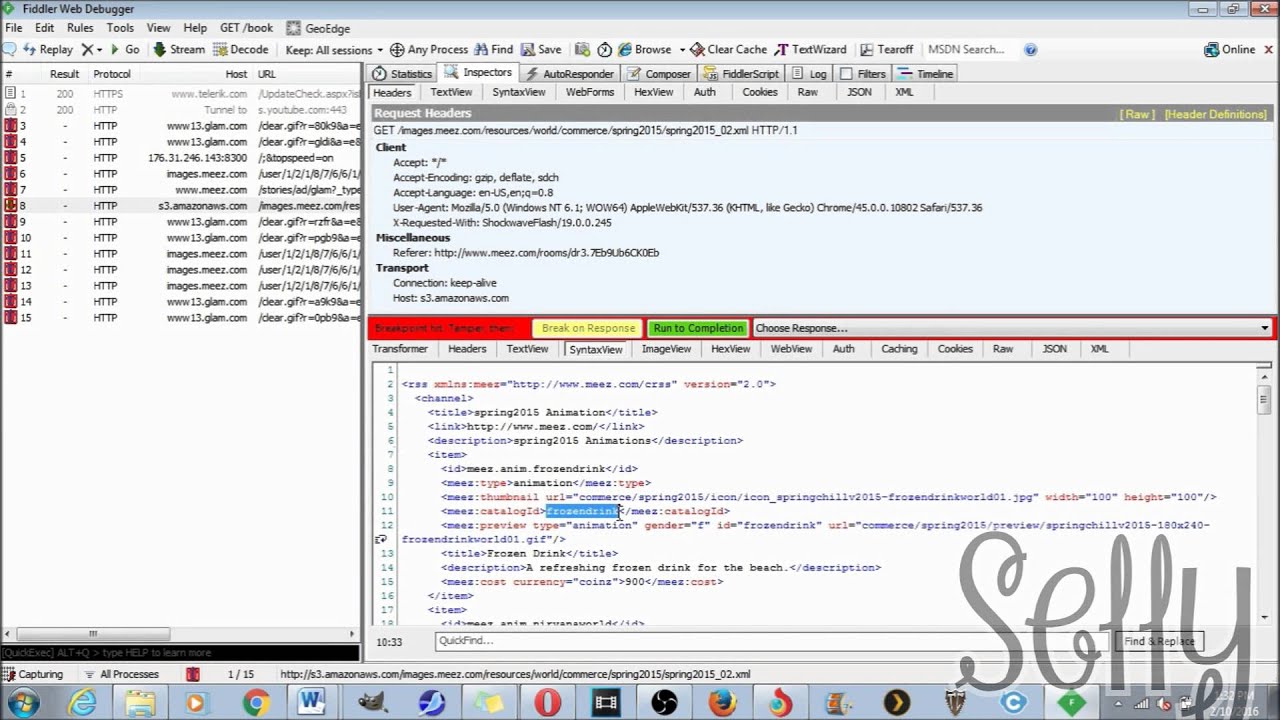Viewport: 1280px width, 720px height.
Task: Open the TextWizard tool
Action: [810, 49]
